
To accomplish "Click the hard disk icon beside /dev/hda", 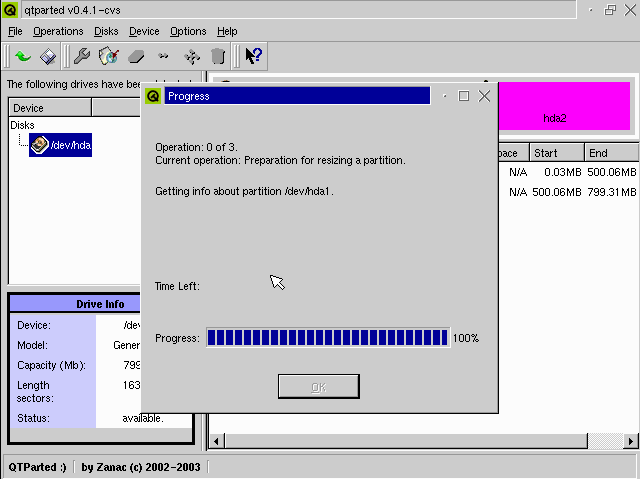I will 40,145.
